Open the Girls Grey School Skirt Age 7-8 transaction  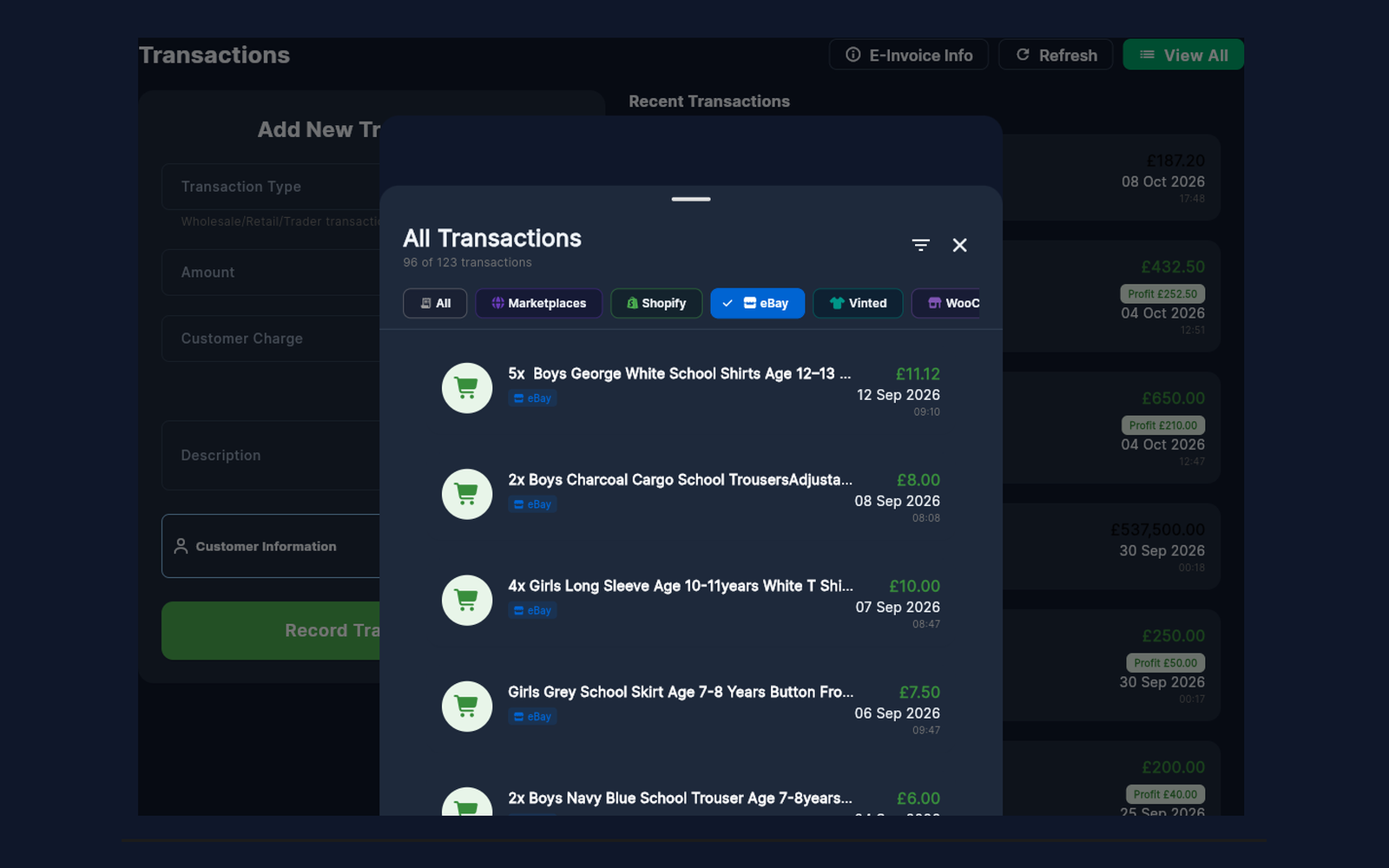[x=691, y=707]
